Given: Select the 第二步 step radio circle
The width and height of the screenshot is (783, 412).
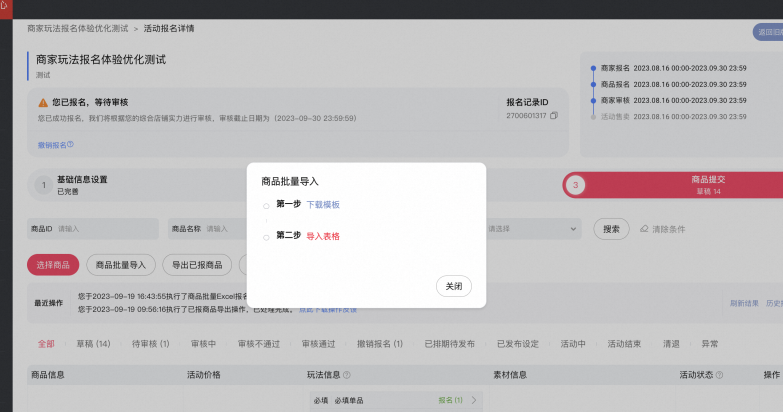Looking at the screenshot, I should [266, 237].
